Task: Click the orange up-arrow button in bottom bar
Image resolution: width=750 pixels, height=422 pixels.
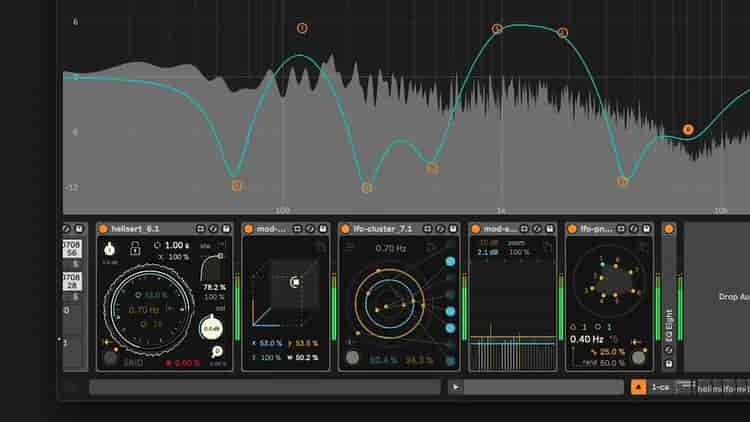Action: pos(638,387)
